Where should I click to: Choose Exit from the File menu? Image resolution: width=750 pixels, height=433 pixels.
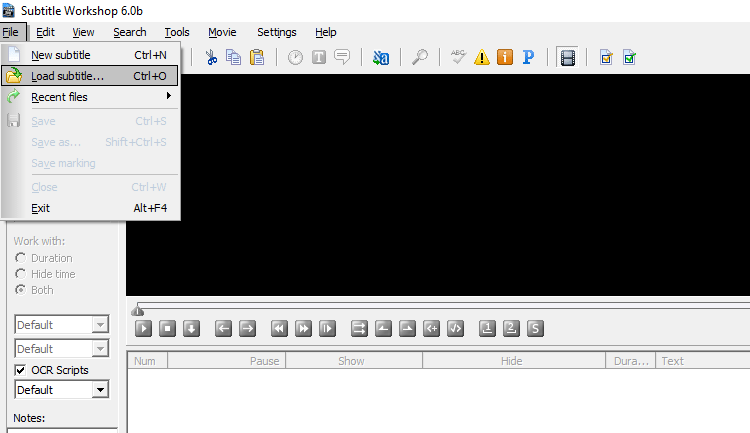click(x=90, y=208)
